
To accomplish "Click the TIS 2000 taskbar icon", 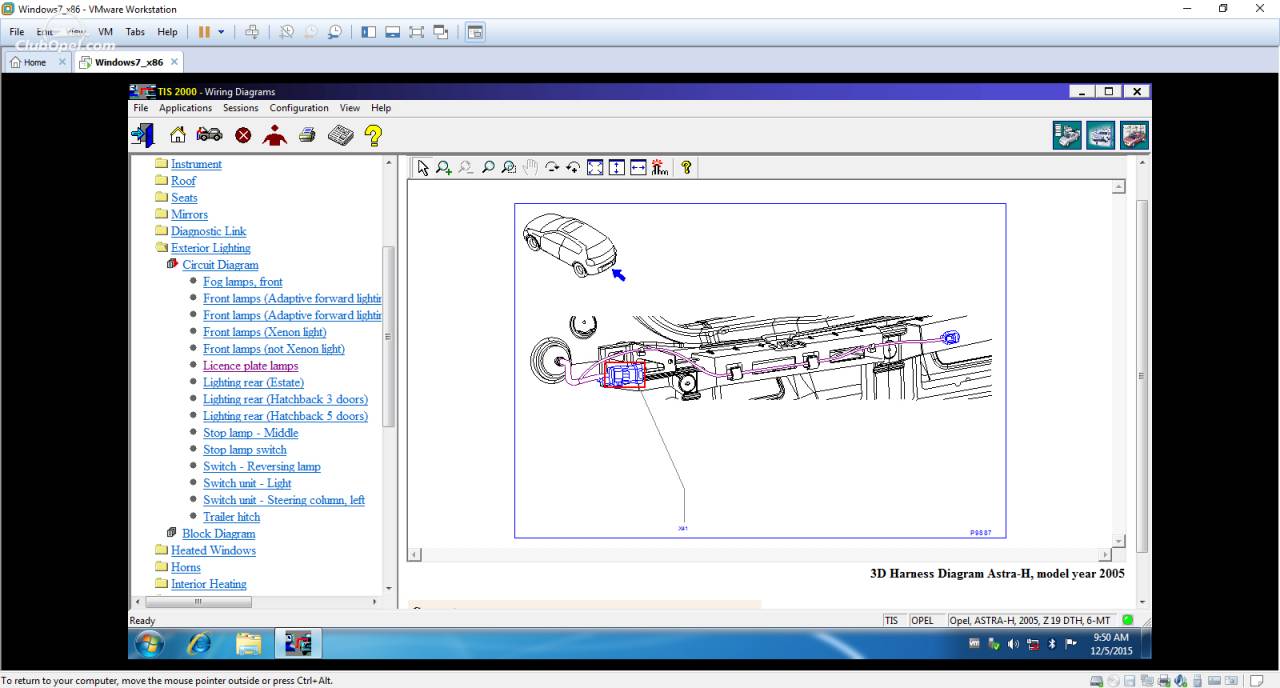I will pyautogui.click(x=298, y=644).
